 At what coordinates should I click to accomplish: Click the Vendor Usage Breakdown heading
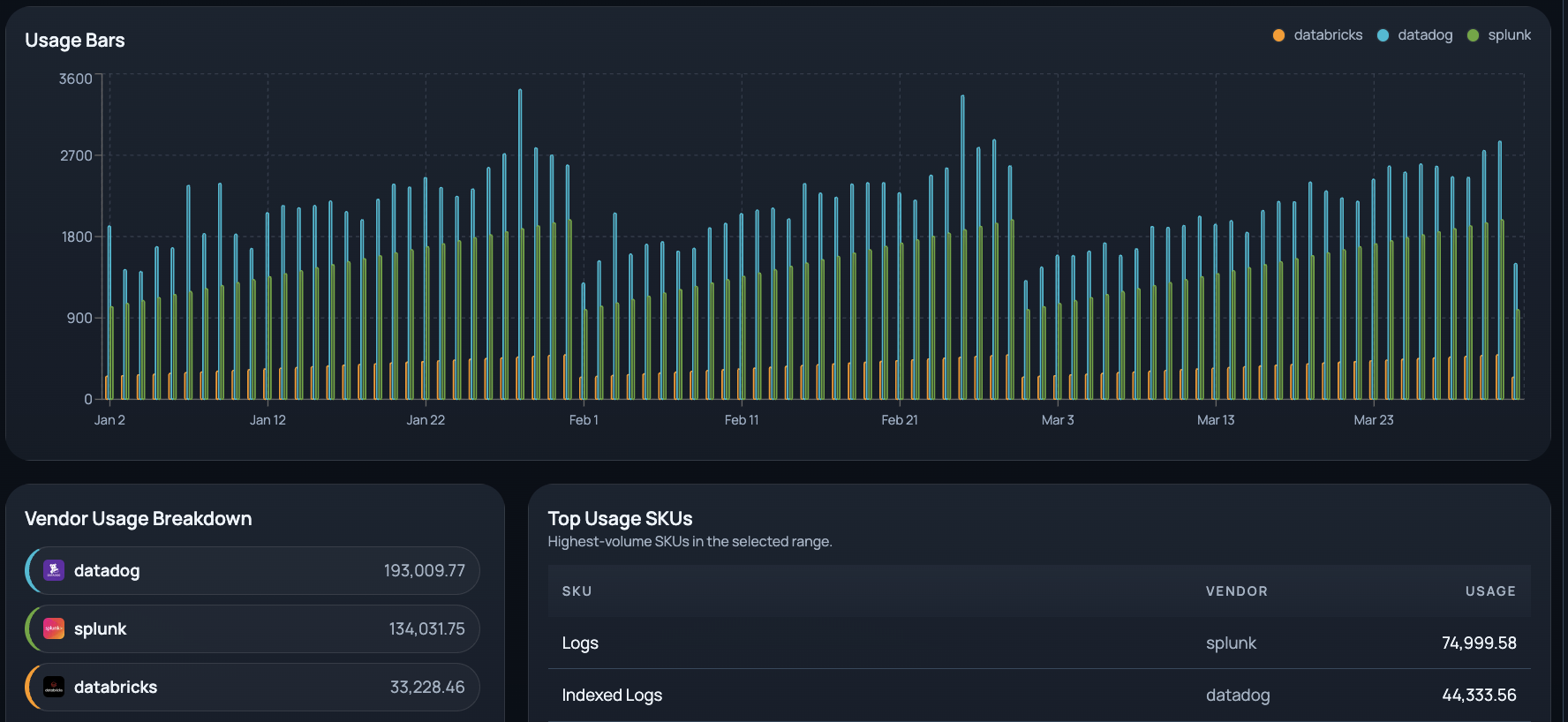pos(139,518)
